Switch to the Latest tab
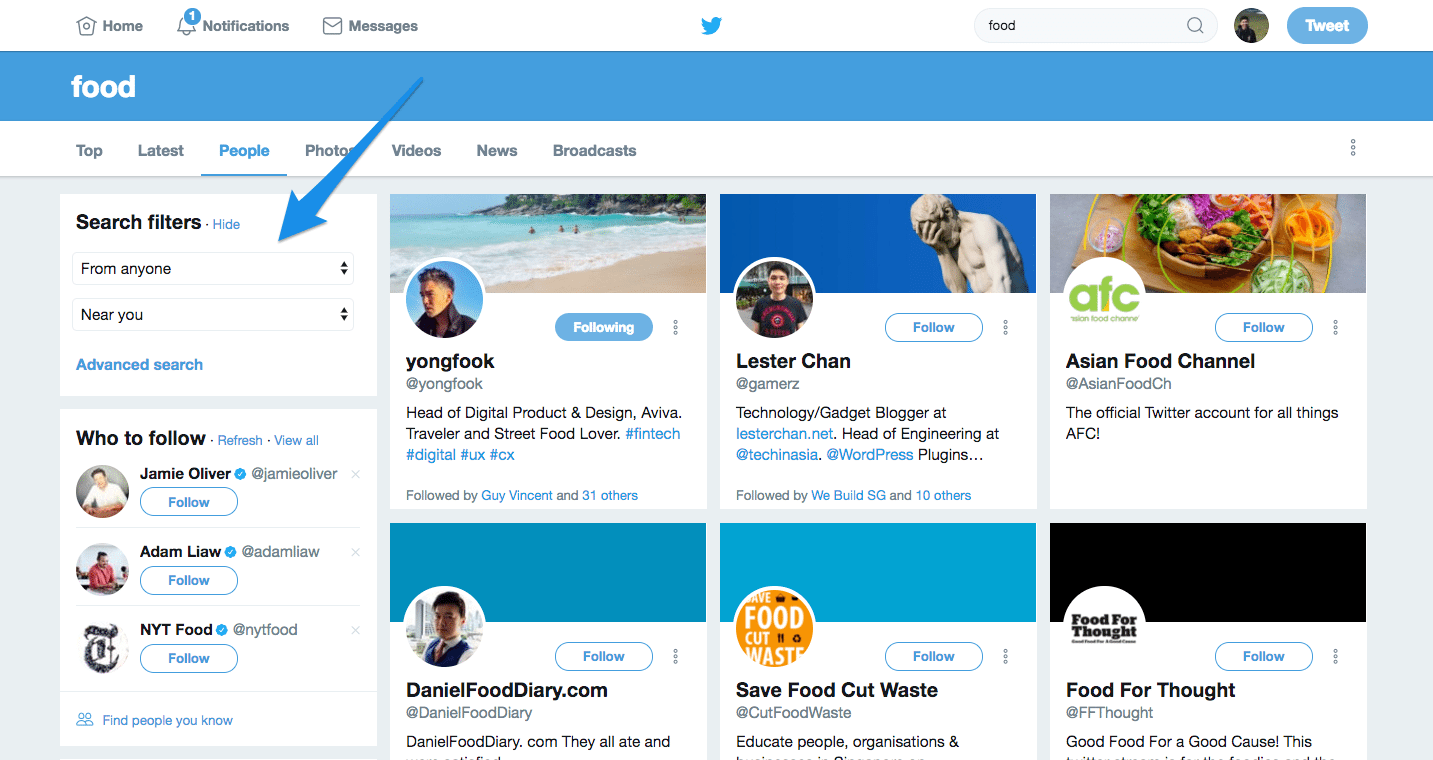The image size is (1433, 760). (161, 150)
